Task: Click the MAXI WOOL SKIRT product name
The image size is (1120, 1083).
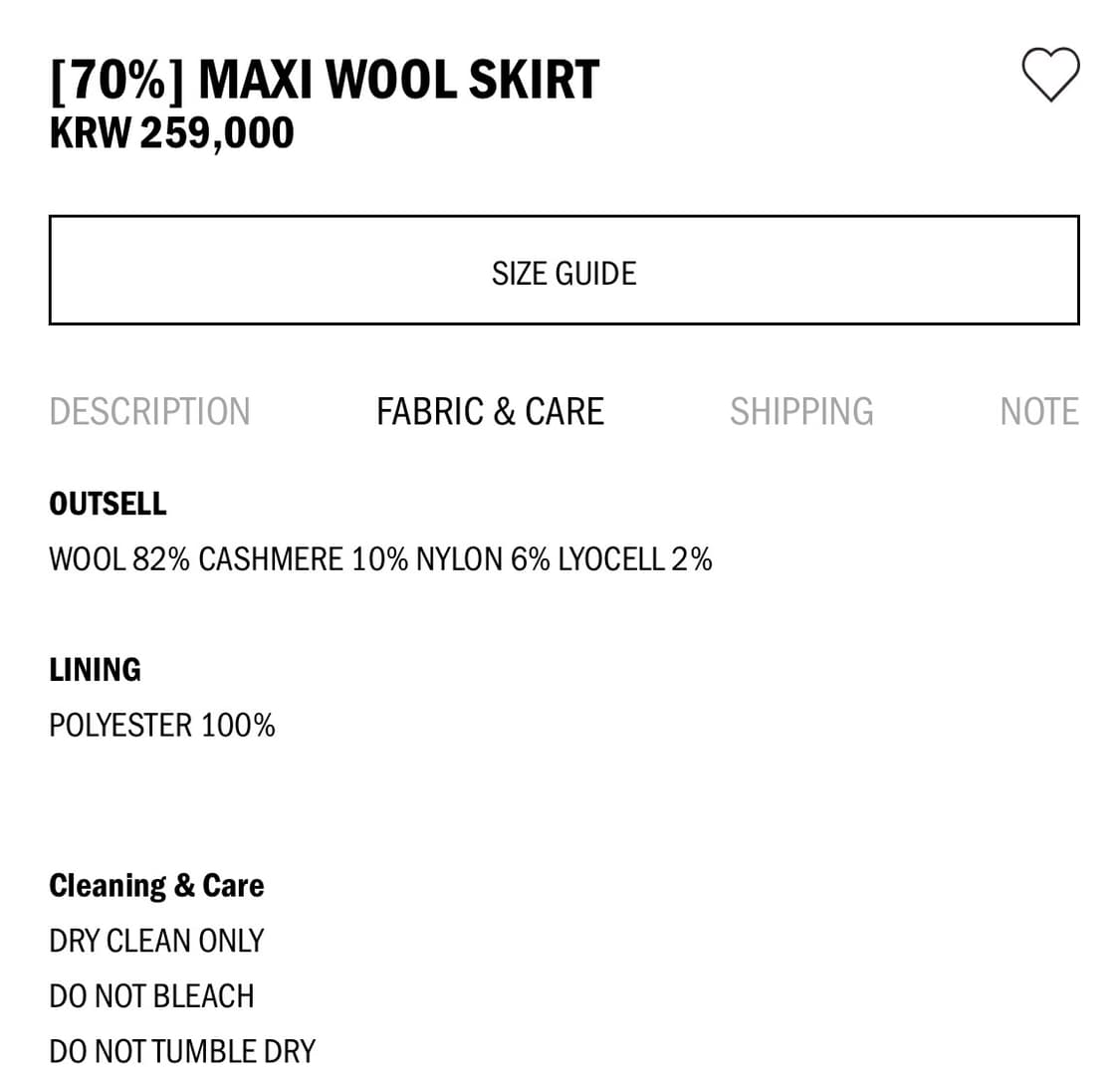Action: 398,80
